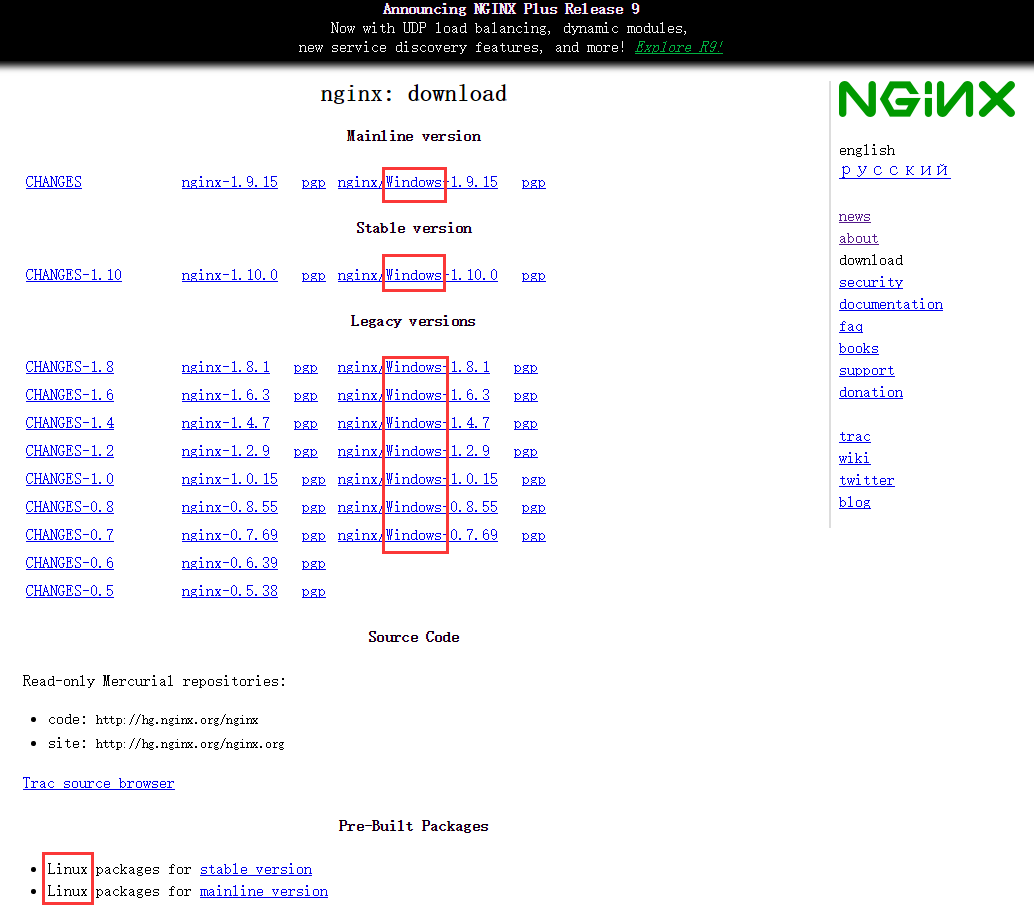Download nginx-0.7.69 source
Screen dimensions: 1034x918
coord(229,535)
